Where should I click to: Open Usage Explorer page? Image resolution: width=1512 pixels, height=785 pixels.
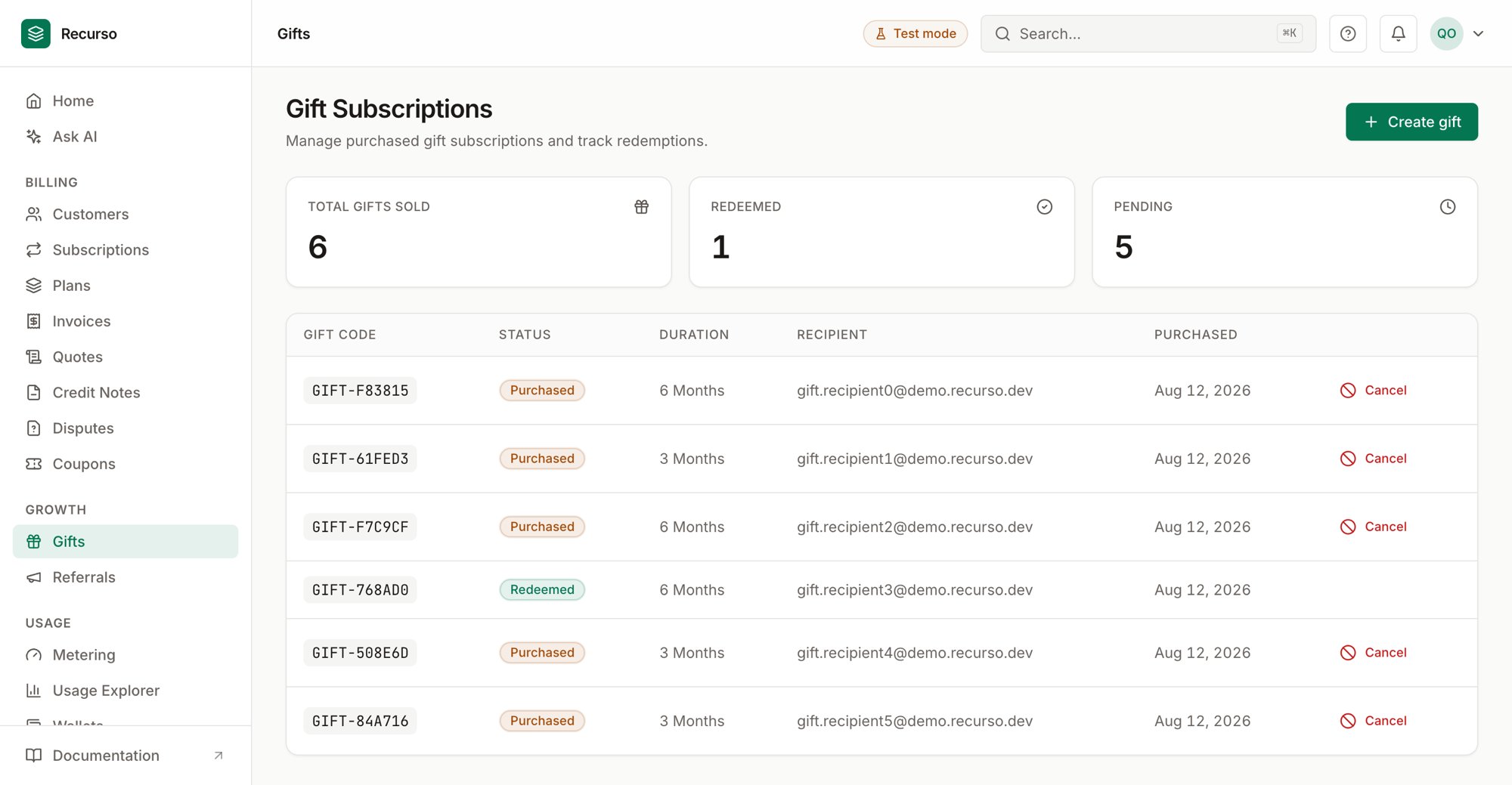(125, 691)
